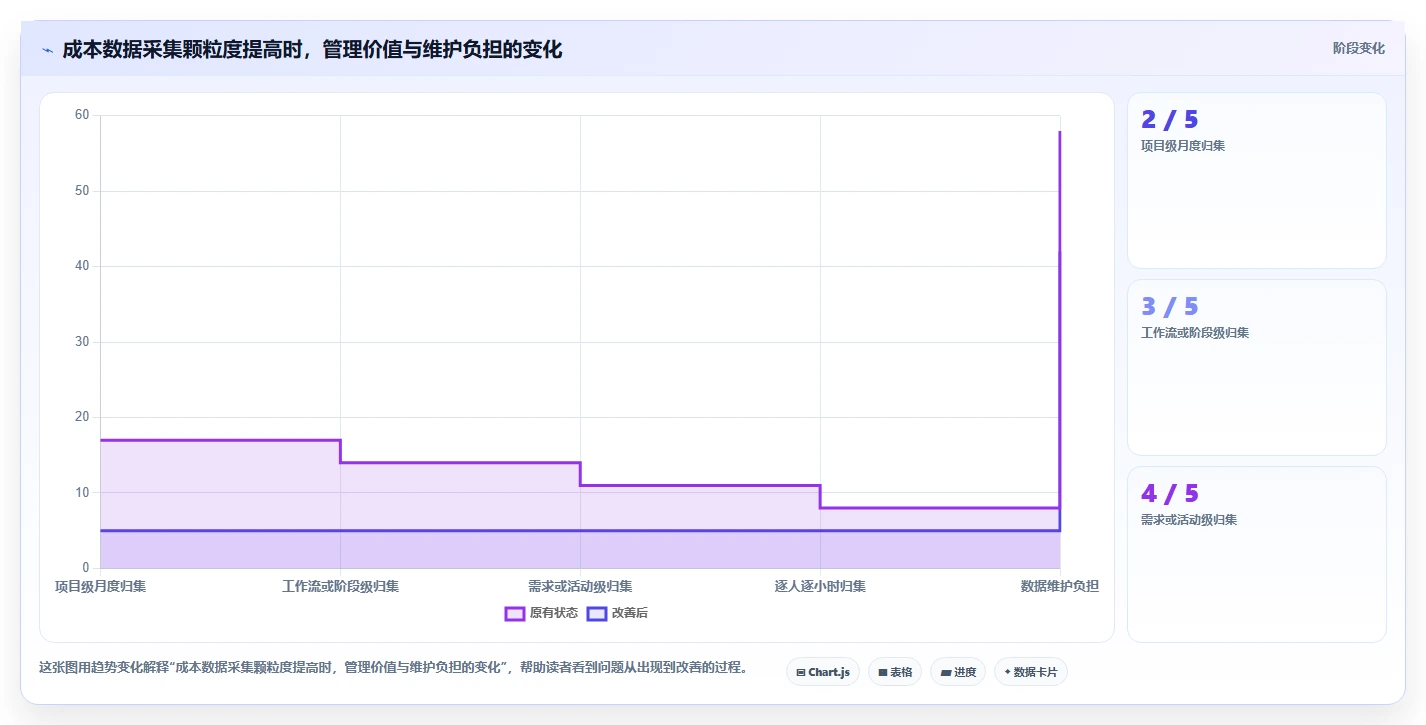This screenshot has height=725, width=1426.
Task: Click the 表格 tag
Action: point(895,672)
